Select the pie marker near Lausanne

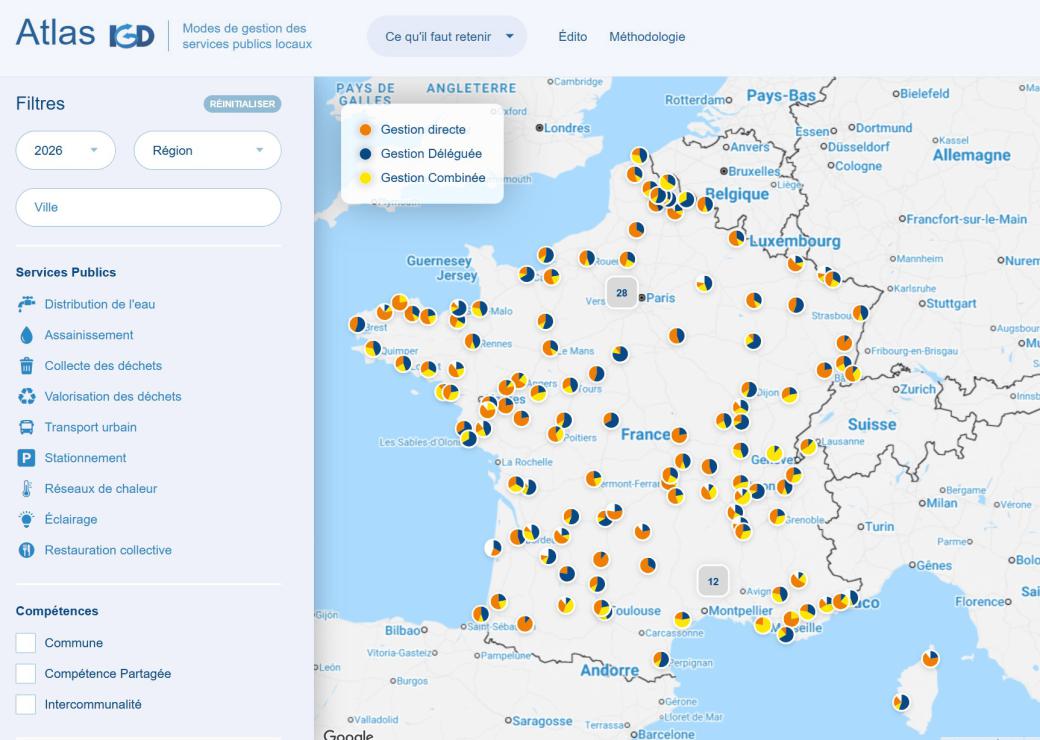tap(808, 446)
